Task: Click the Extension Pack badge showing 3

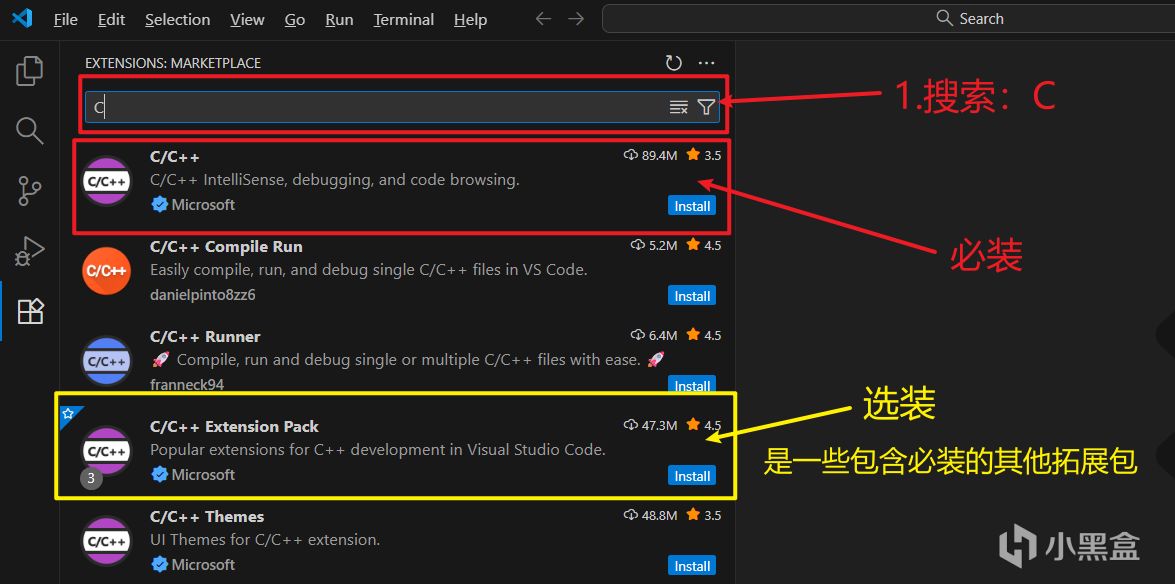Action: 91,478
